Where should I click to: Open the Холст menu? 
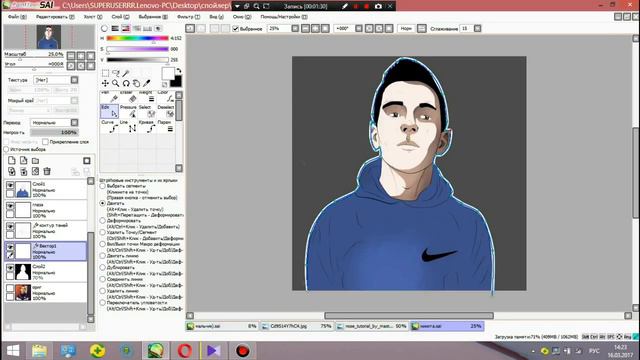tap(93, 17)
